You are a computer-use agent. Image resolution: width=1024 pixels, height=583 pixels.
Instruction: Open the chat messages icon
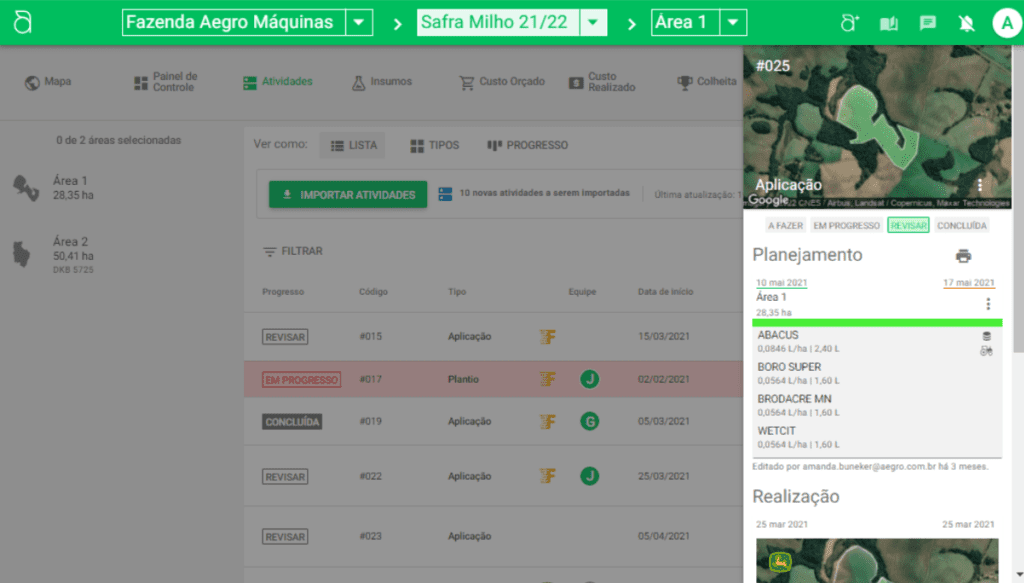click(x=927, y=22)
